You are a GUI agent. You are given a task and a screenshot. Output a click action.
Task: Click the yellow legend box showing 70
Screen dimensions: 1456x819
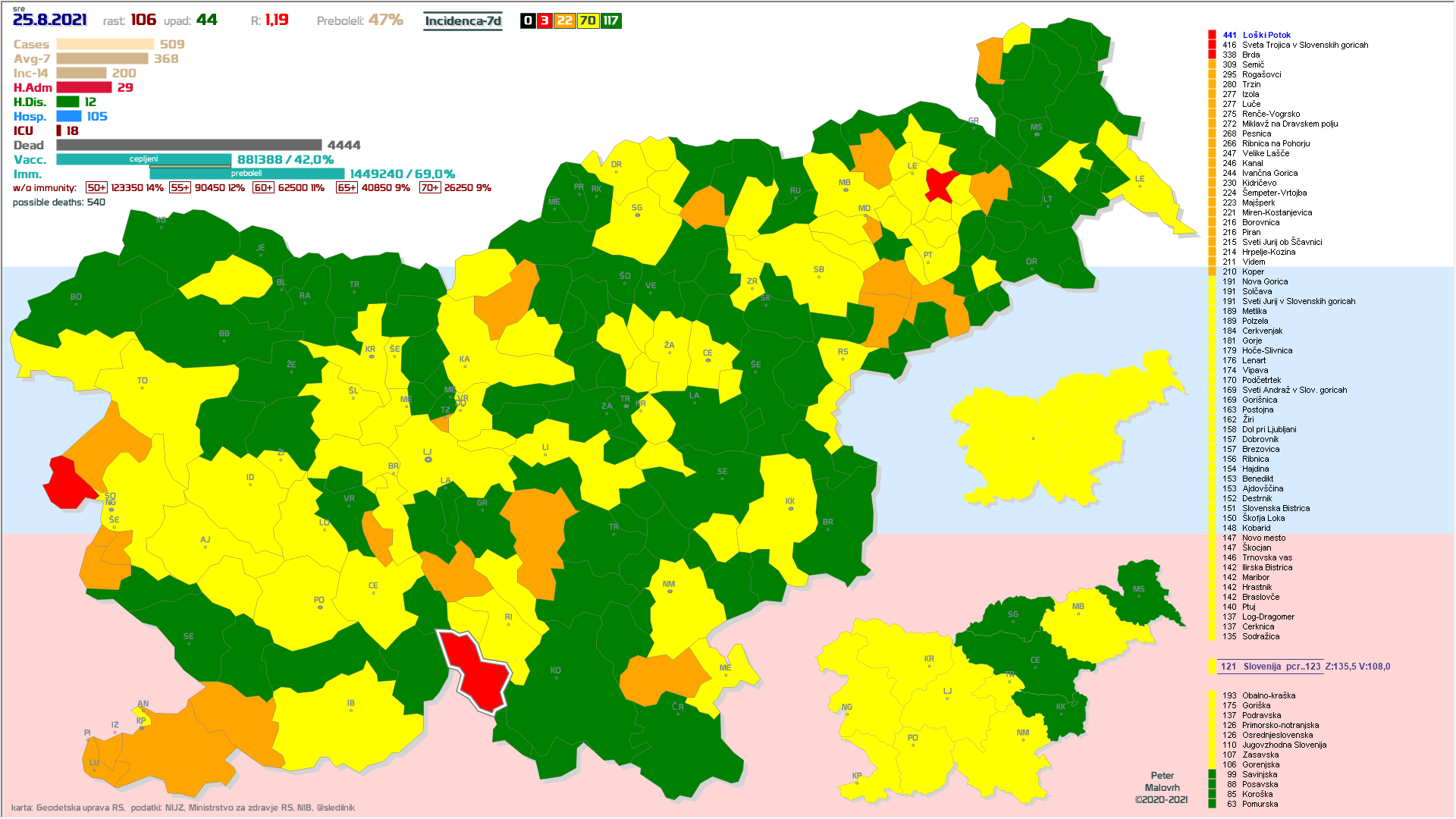click(x=588, y=21)
